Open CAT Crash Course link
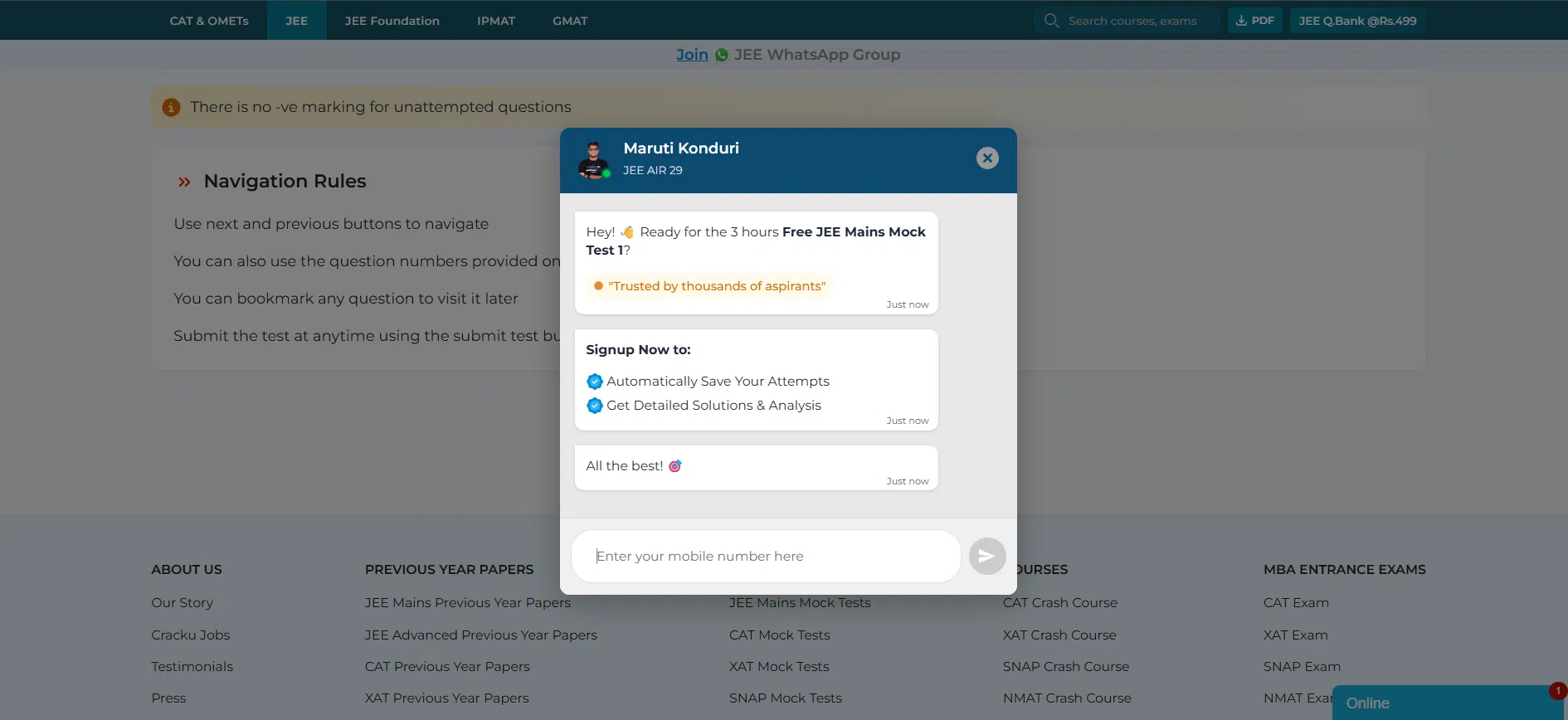The image size is (1568, 720). pyautogui.click(x=1060, y=603)
